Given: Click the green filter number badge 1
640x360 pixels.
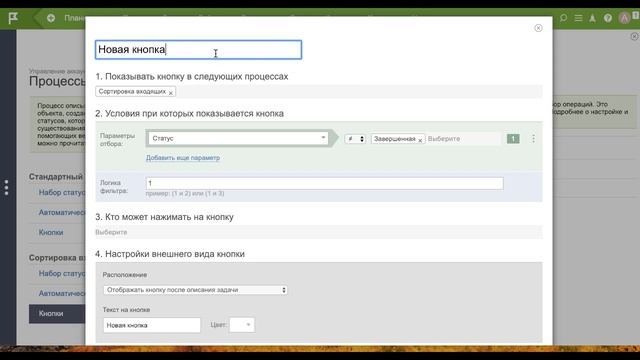Looking at the screenshot, I should coord(513,139).
